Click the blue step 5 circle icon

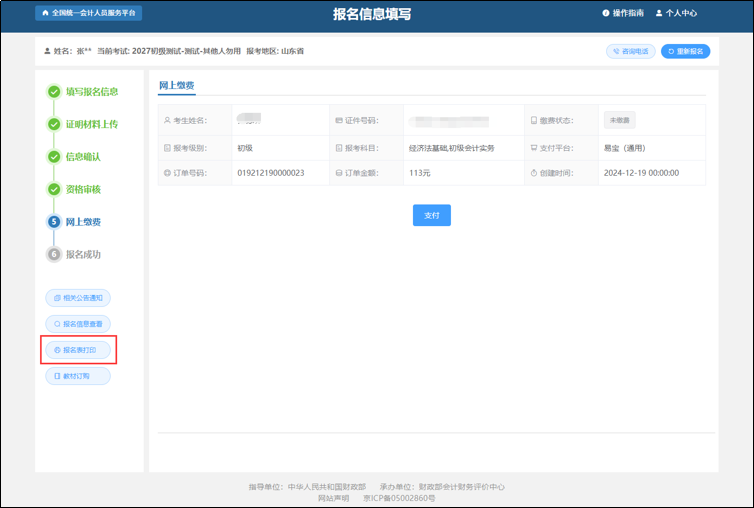pos(54,222)
